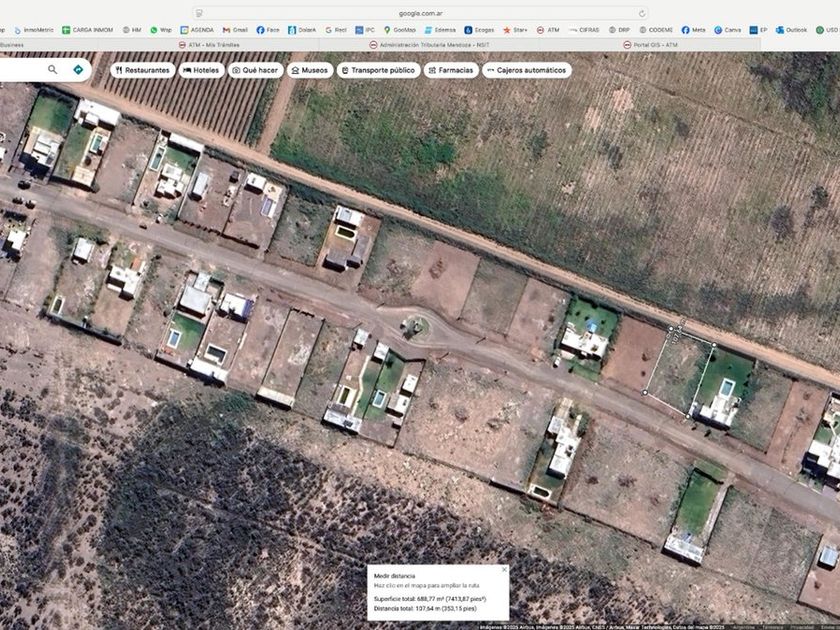This screenshot has height=630, width=840.
Task: Show Cajeros automáticos nearby
Action: point(527,70)
